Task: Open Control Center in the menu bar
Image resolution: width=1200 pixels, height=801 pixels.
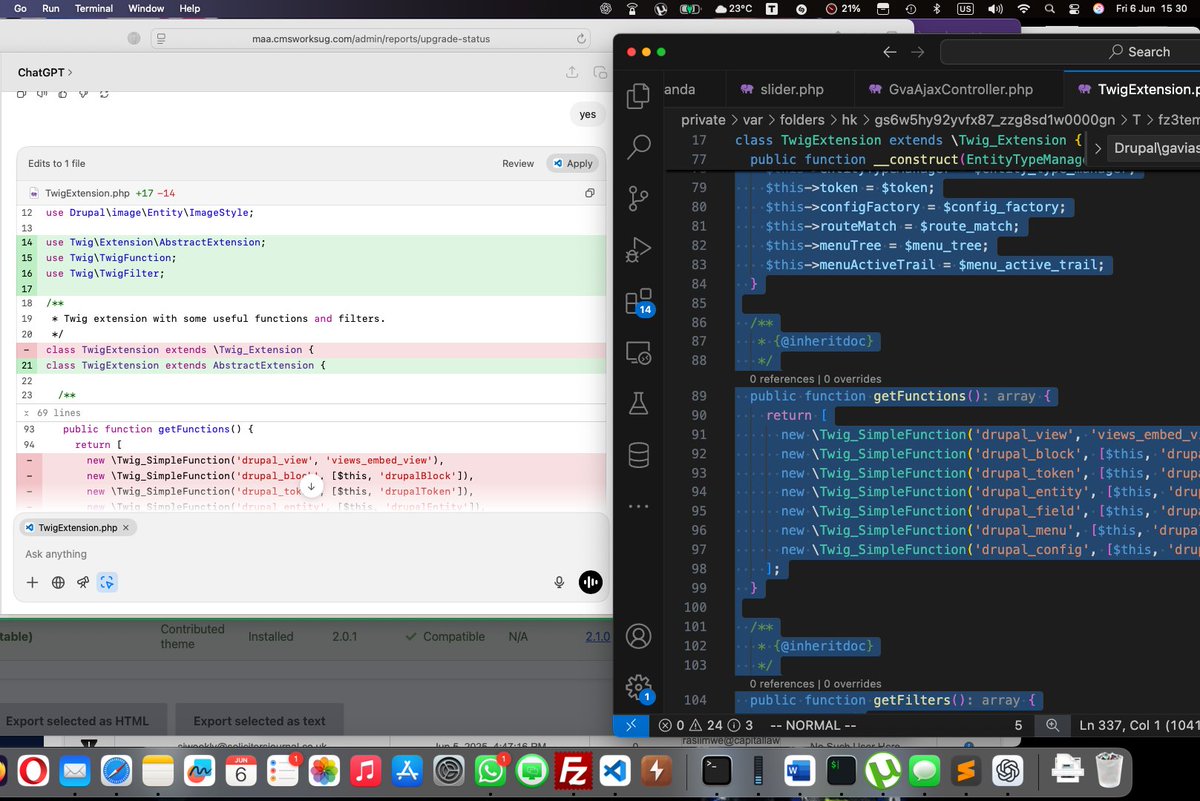Action: coord(1075,8)
